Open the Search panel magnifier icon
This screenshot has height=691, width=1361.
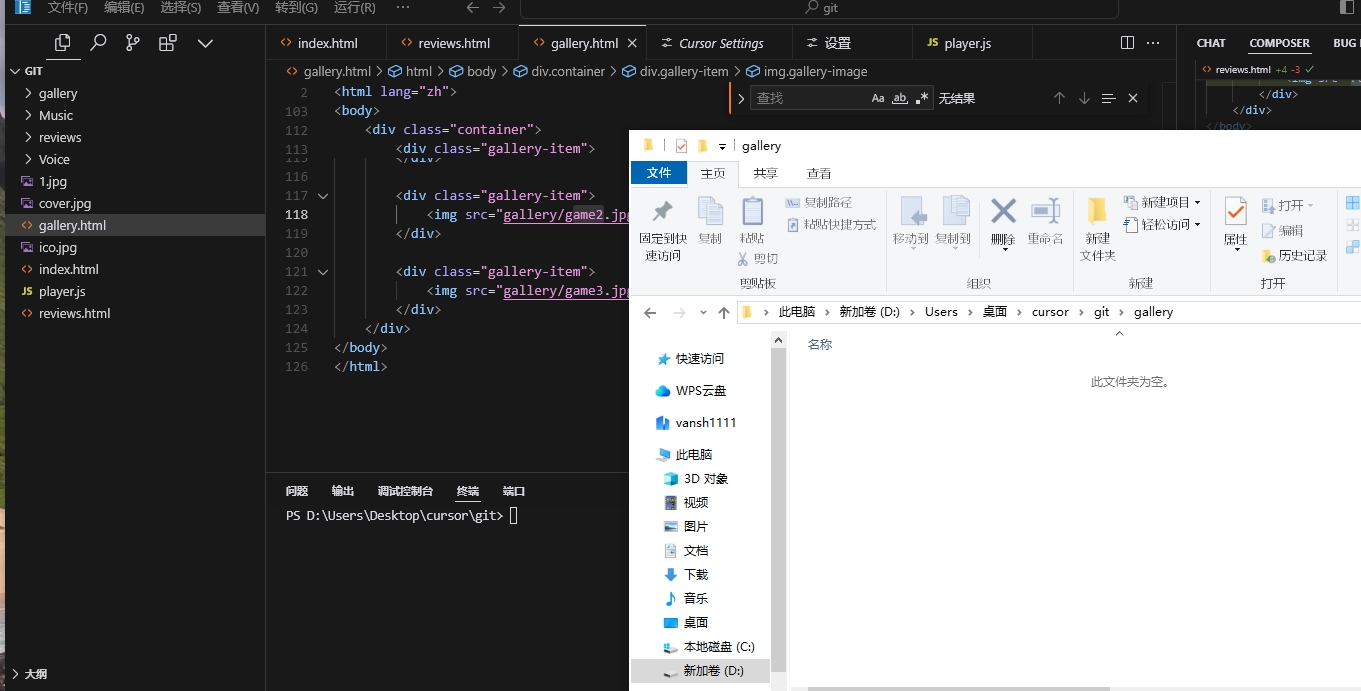tap(98, 43)
